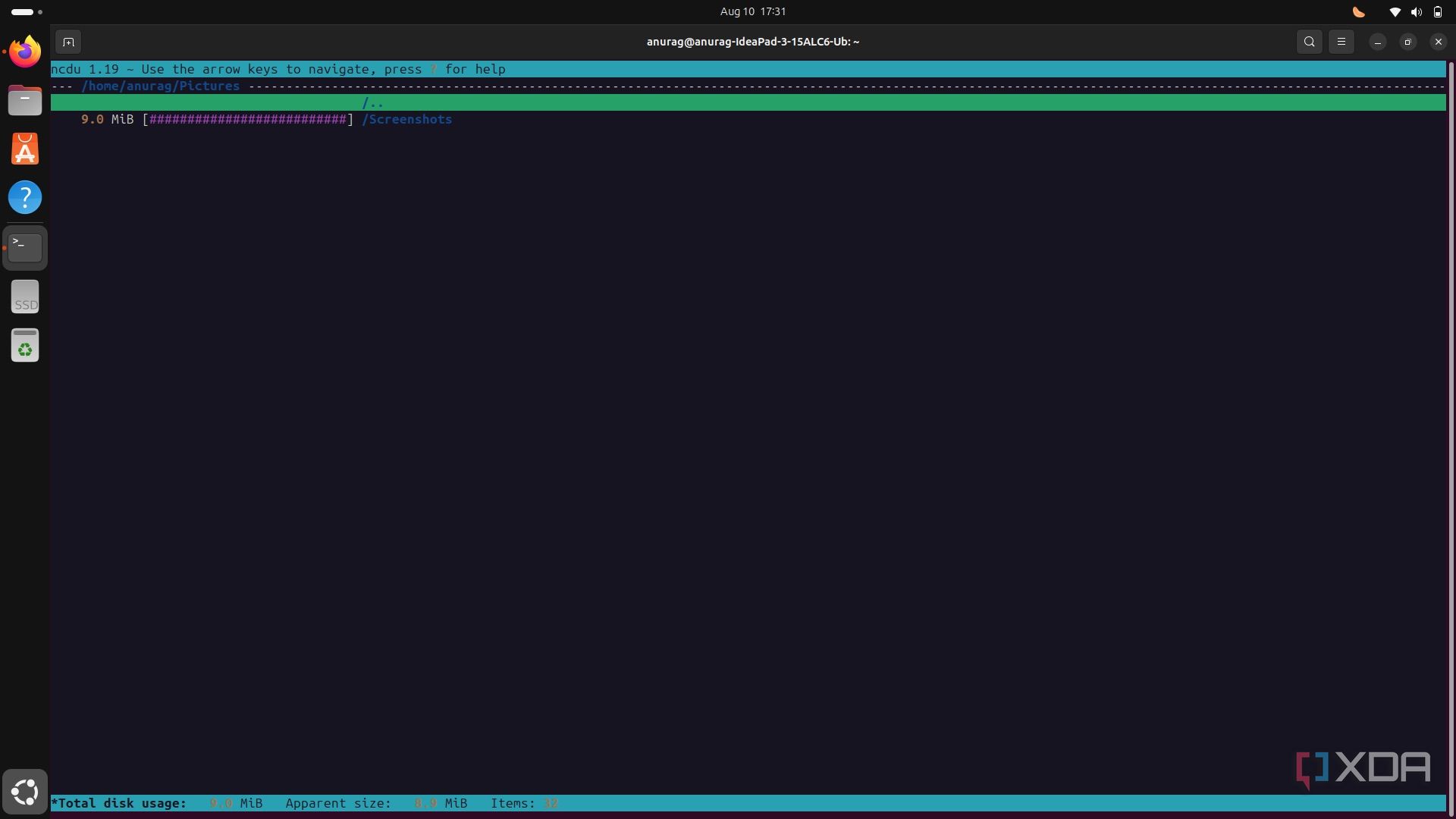This screenshot has width=1456, height=819.
Task: Click the Wi-Fi status icon
Action: click(1395, 11)
